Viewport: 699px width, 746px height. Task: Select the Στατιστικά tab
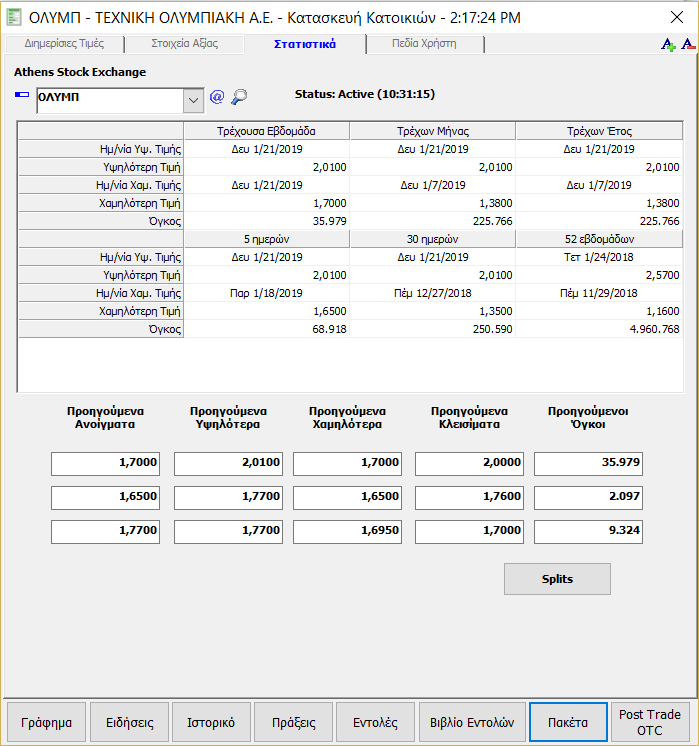click(305, 44)
